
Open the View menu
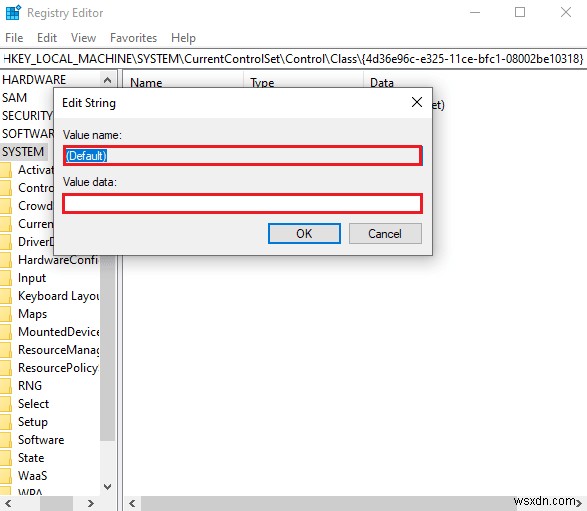click(83, 38)
